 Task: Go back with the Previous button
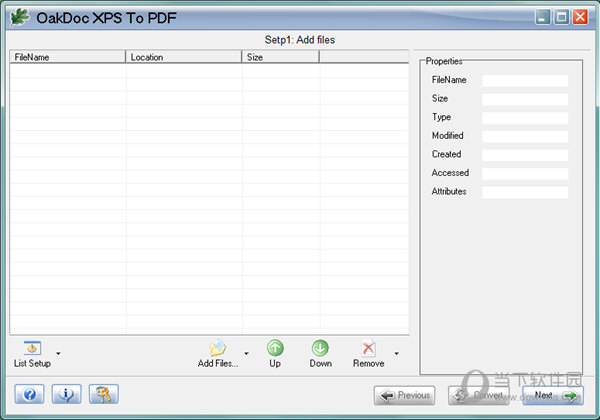click(404, 395)
